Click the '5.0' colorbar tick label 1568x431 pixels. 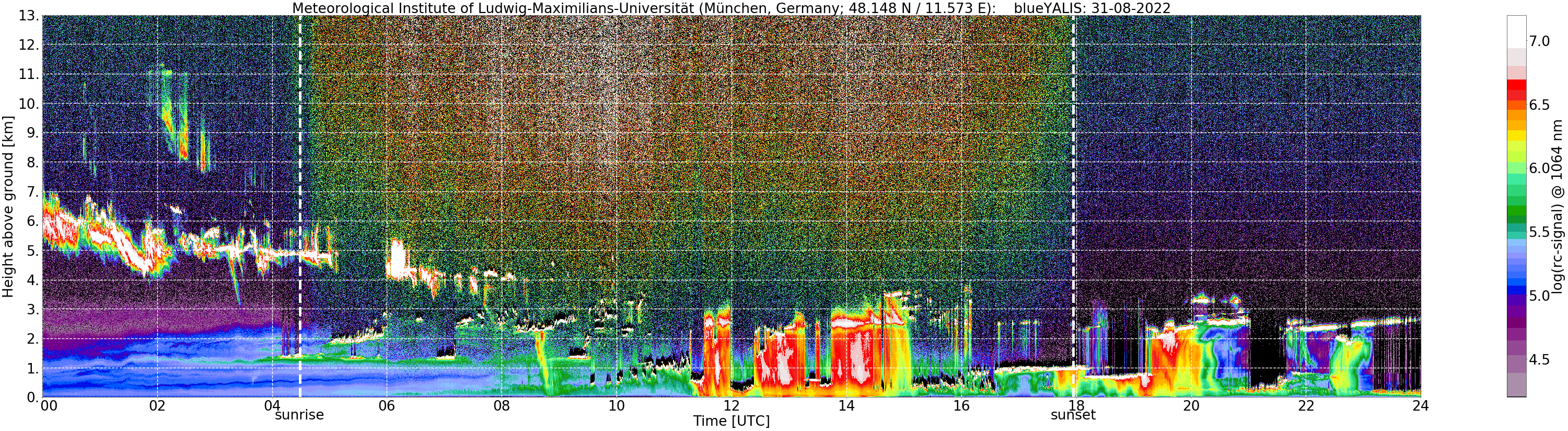point(1539,296)
